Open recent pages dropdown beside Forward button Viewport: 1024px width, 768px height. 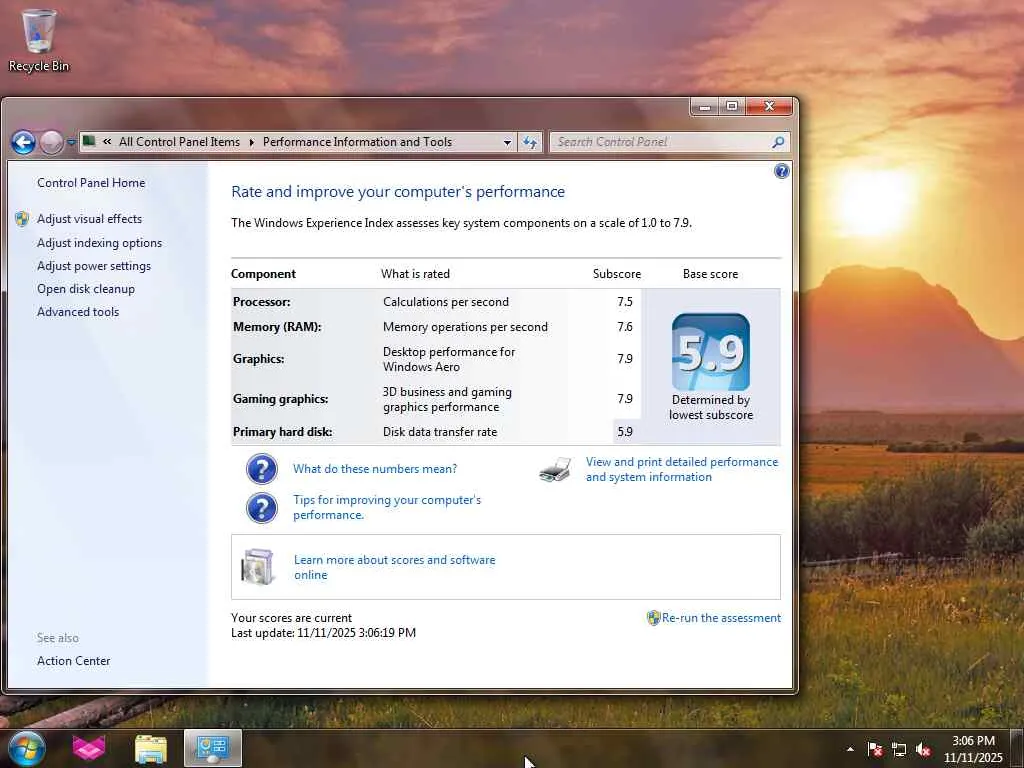71,142
